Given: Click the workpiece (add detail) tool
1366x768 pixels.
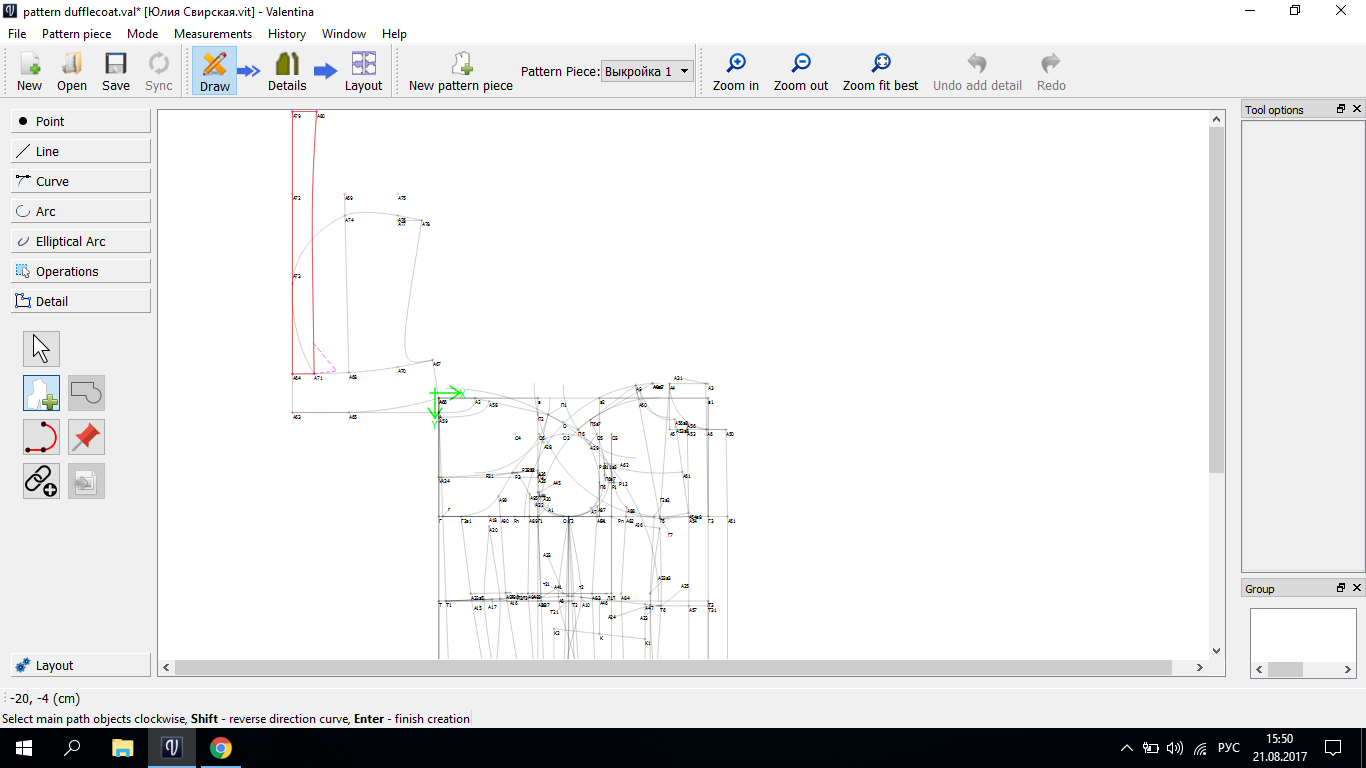Looking at the screenshot, I should (41, 393).
